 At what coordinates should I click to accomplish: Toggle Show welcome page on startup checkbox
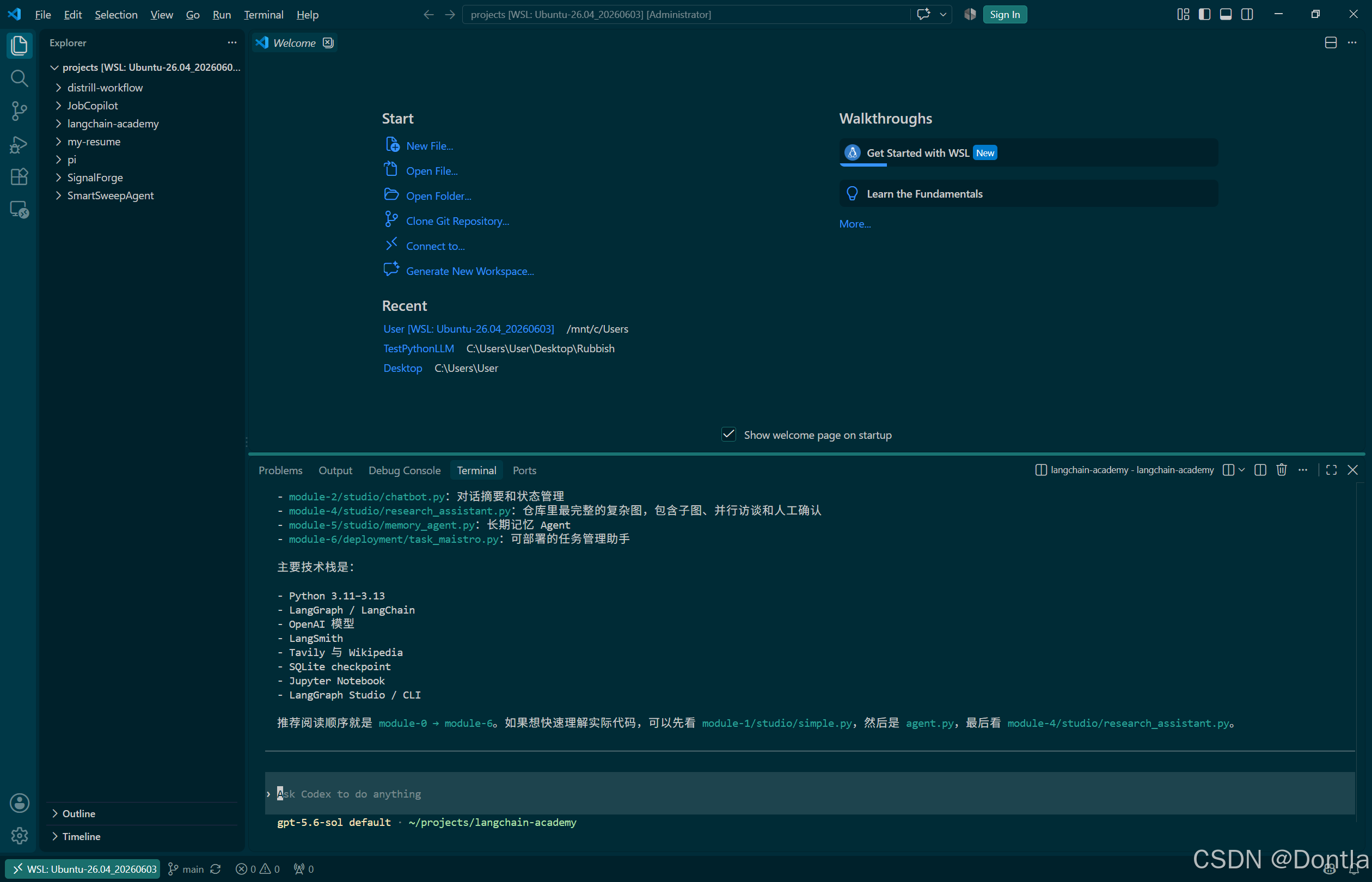coord(728,434)
